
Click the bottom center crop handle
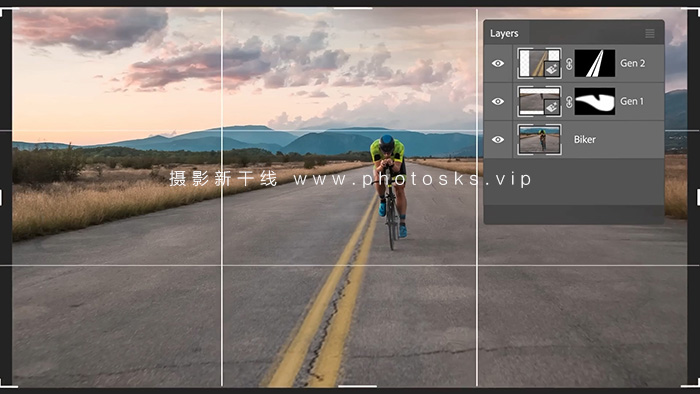357,386
